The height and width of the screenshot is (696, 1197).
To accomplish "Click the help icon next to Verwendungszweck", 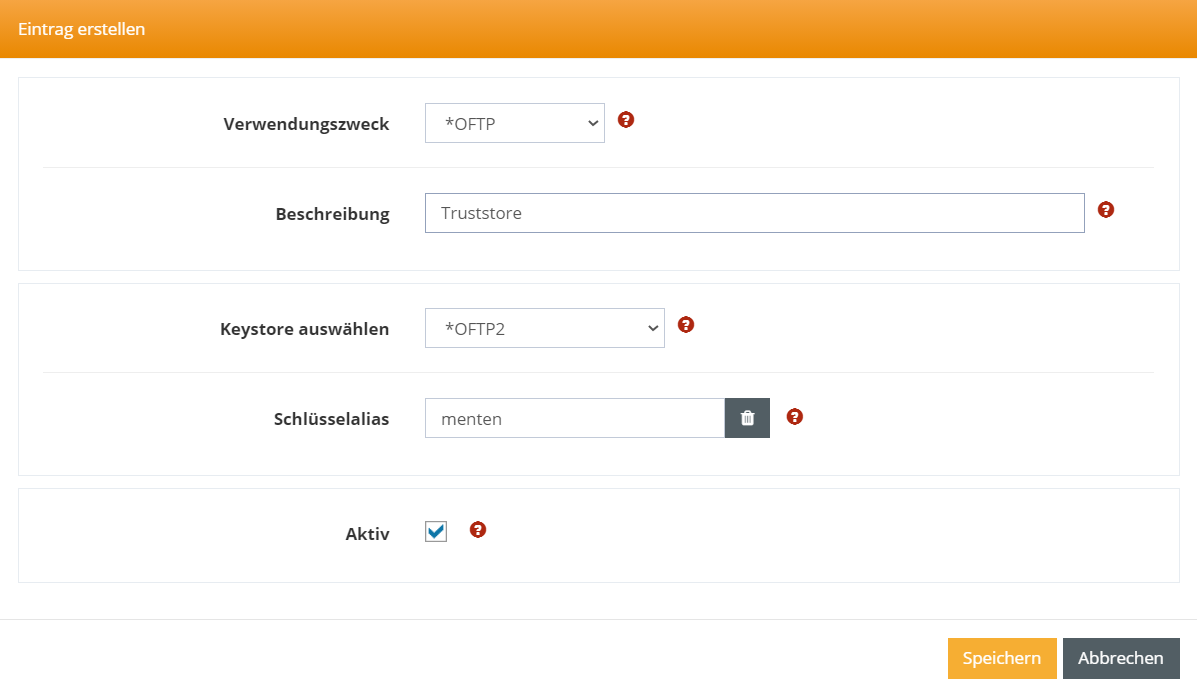I will pyautogui.click(x=626, y=120).
